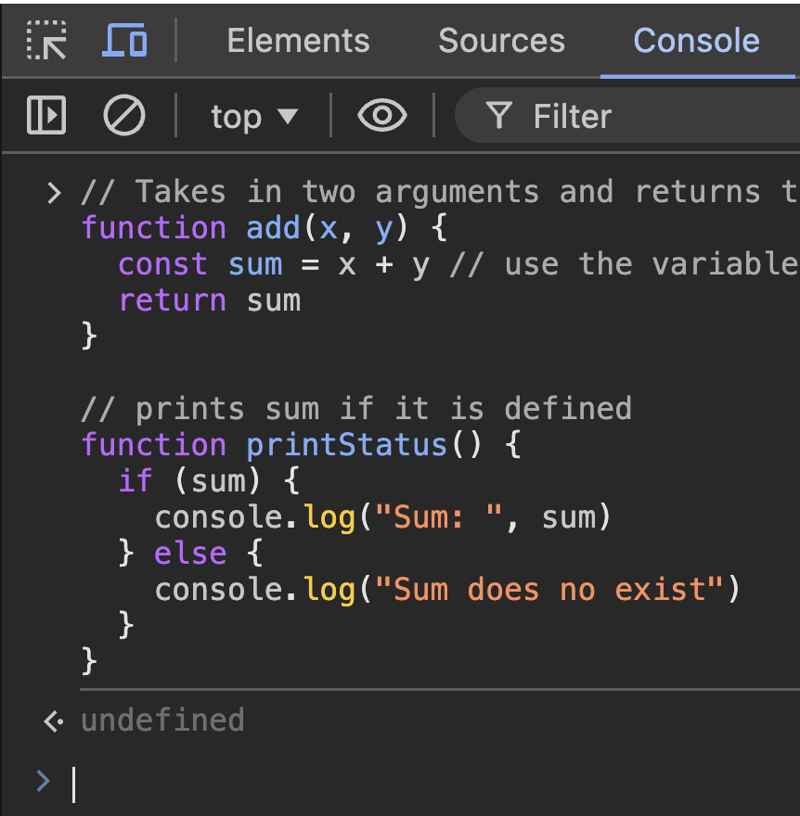The width and height of the screenshot is (800, 816).
Task: Click the "function printStatus() {" line
Action: click(x=301, y=445)
